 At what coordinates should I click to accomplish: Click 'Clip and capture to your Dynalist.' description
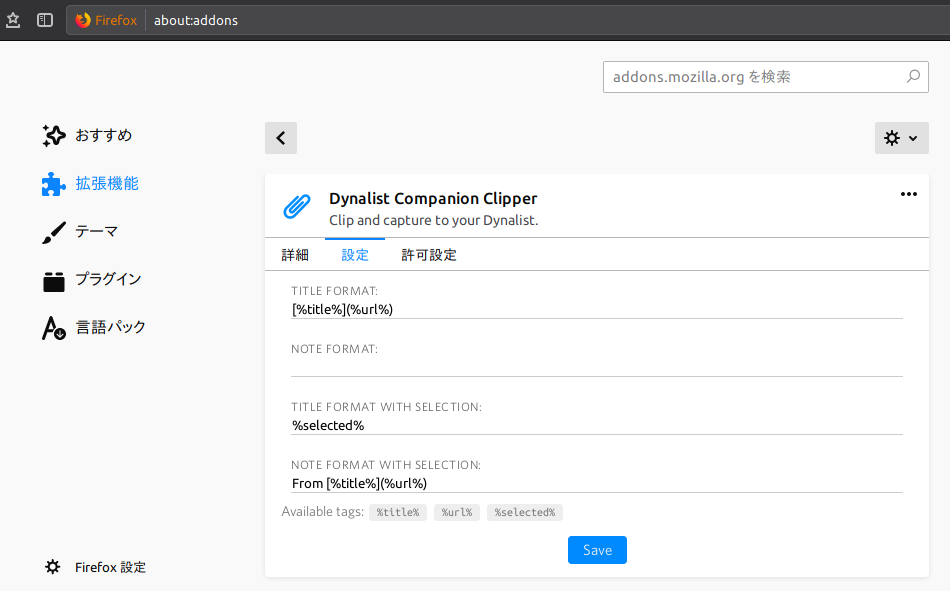coord(433,220)
